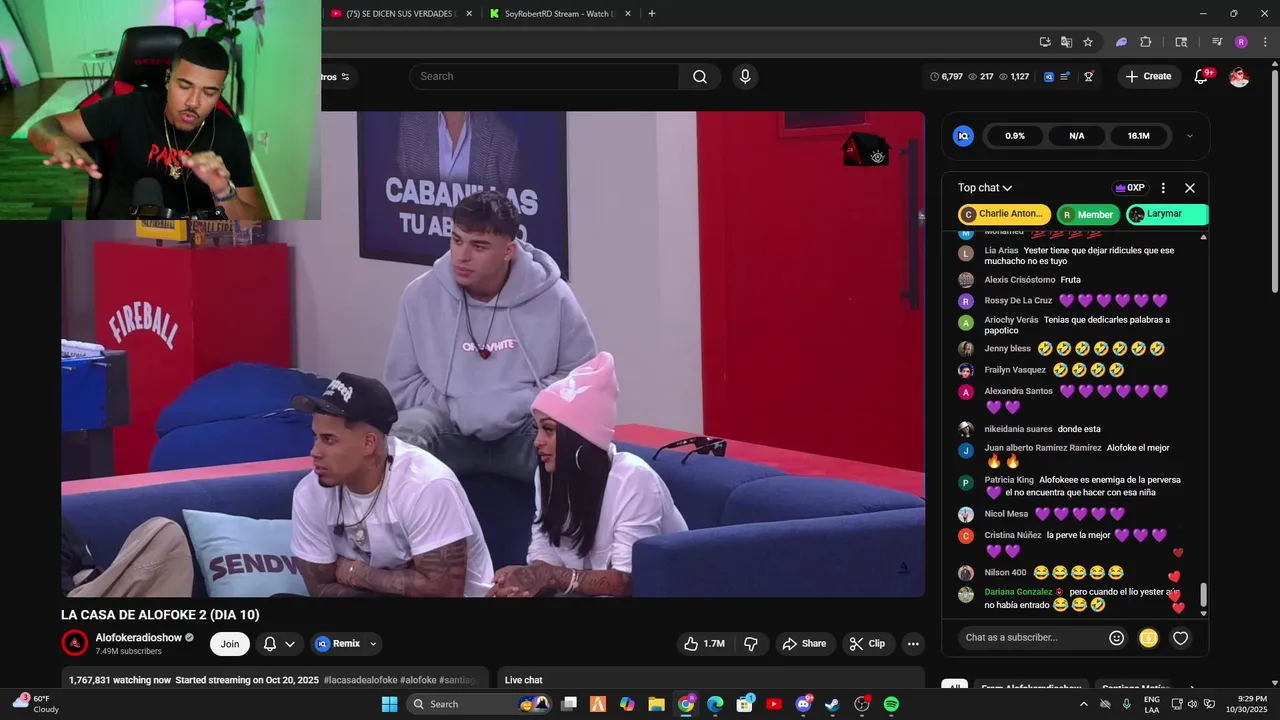Screen dimensions: 1280x720
Task: Open the vidIQ trophy icon
Action: pyautogui.click(x=1089, y=77)
